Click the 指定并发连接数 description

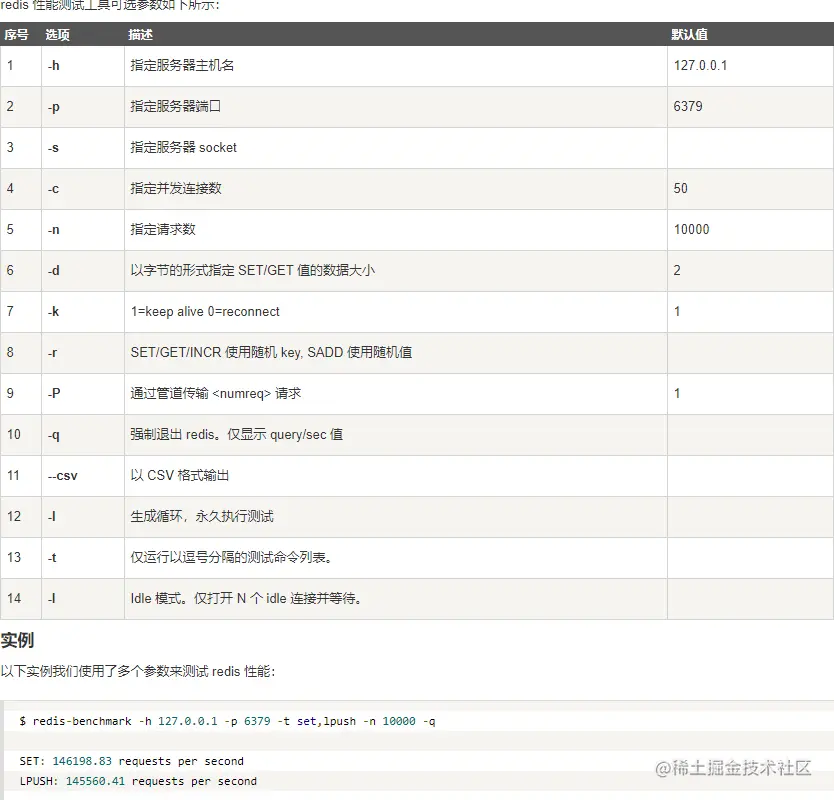click(x=176, y=188)
